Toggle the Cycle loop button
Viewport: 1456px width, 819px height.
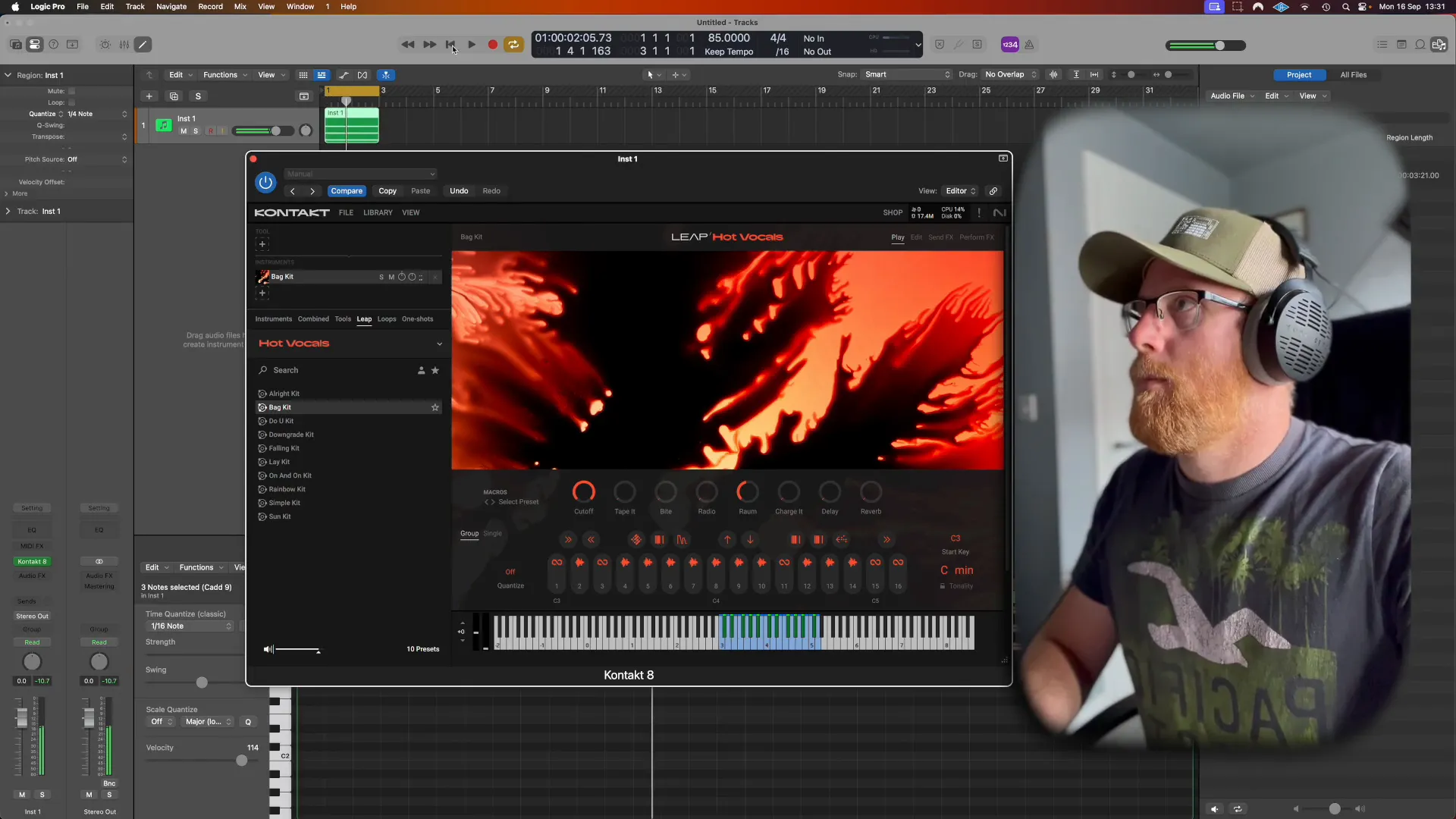[514, 45]
